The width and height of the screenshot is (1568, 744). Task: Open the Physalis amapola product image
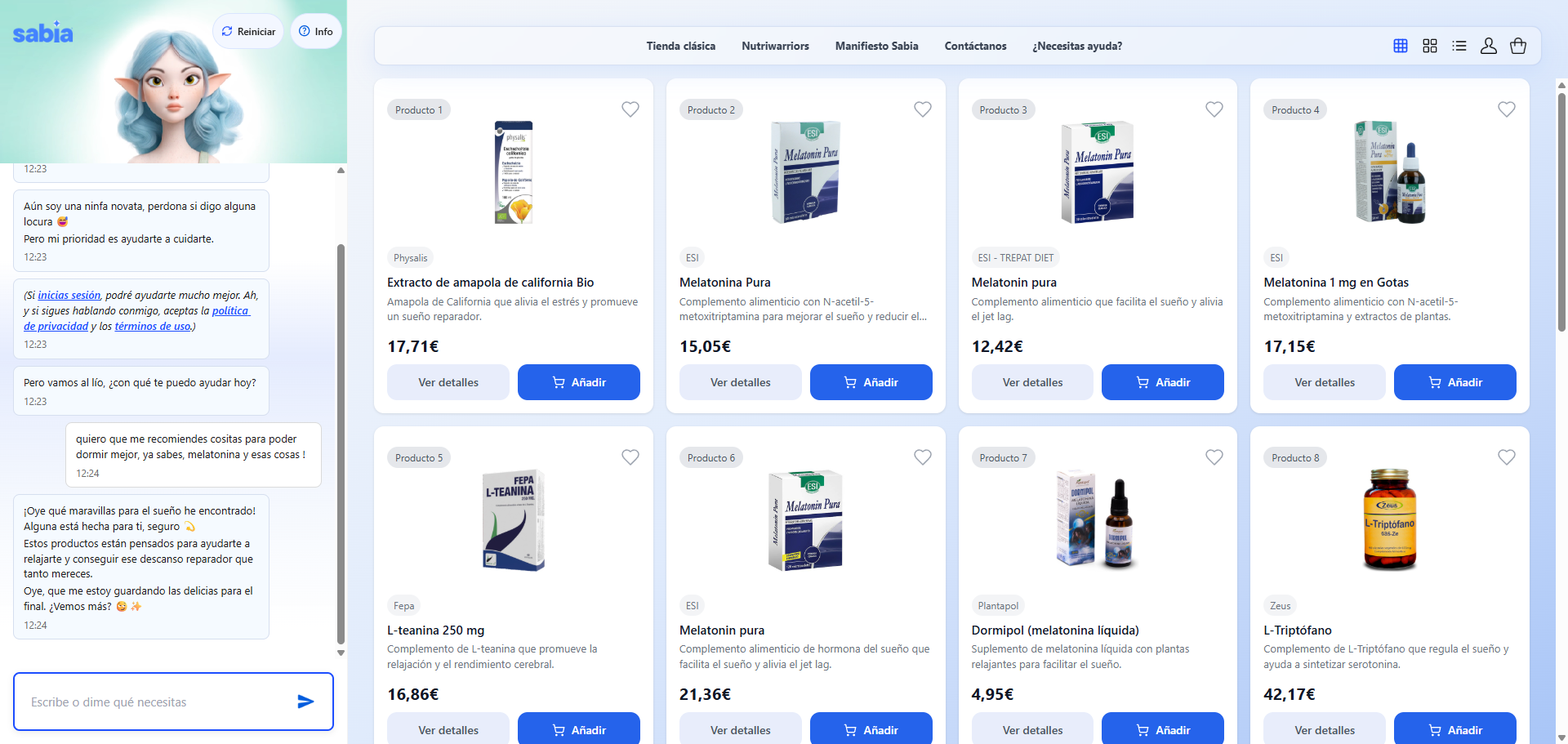point(514,172)
